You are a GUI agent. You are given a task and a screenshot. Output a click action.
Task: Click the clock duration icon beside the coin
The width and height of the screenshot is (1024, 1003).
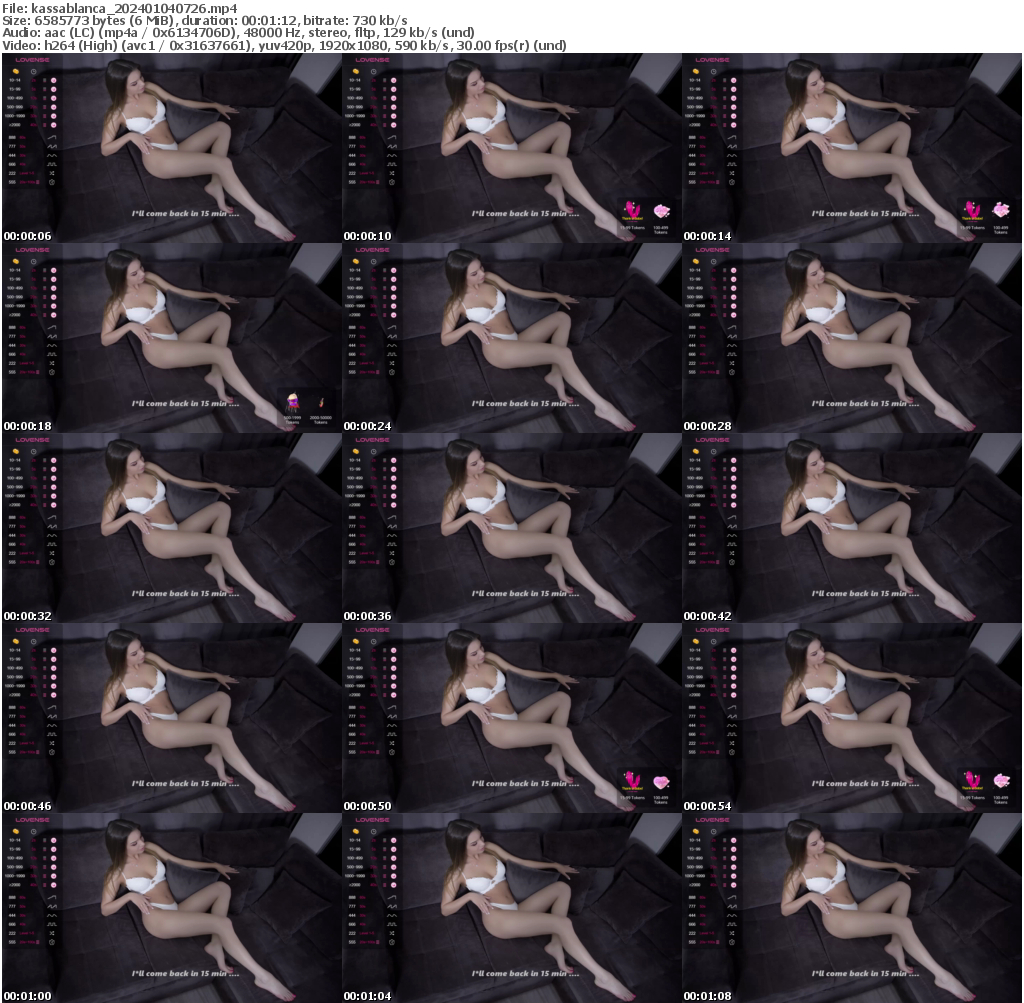[x=33, y=72]
